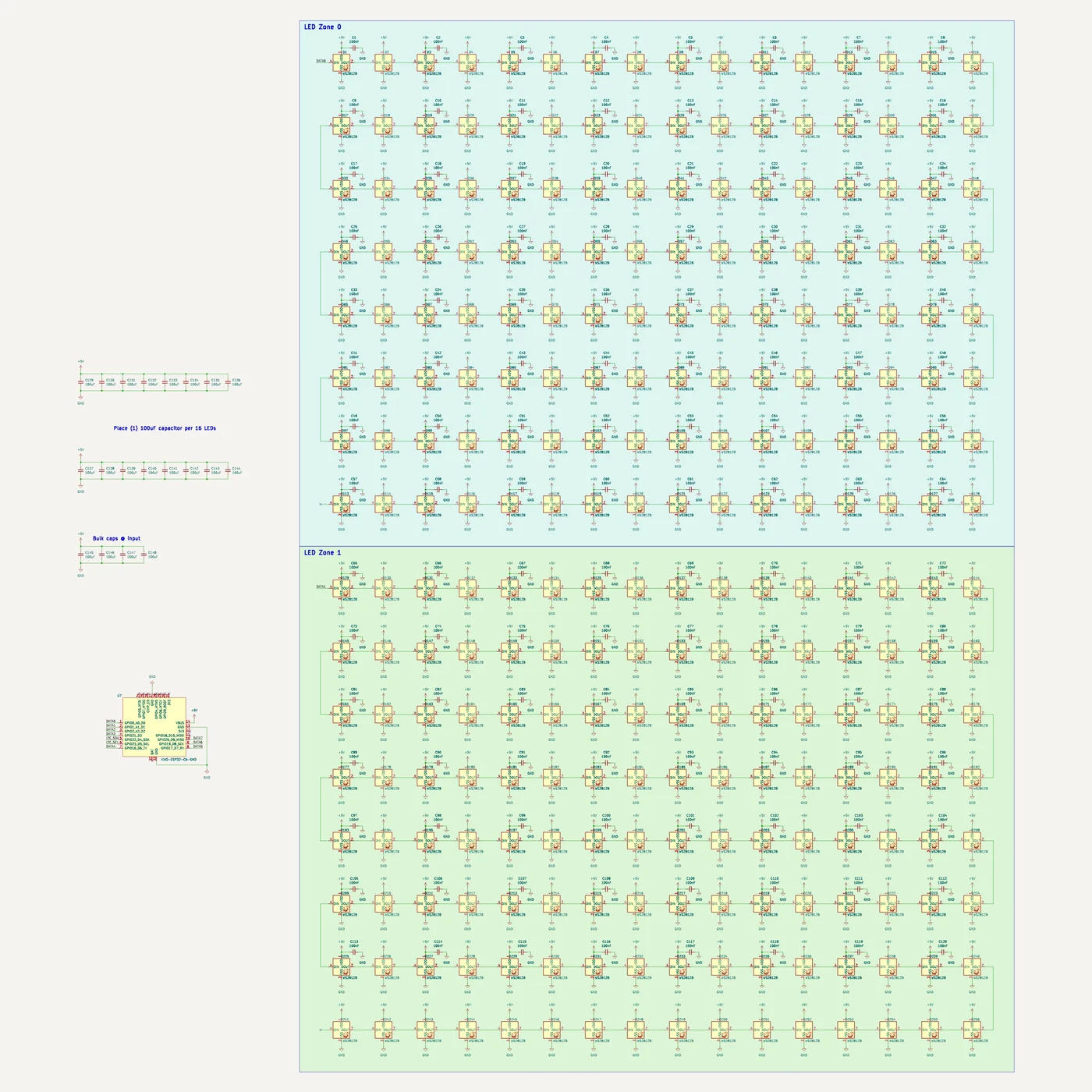Select bulk capacitor C144 100uF

[x=228, y=470]
